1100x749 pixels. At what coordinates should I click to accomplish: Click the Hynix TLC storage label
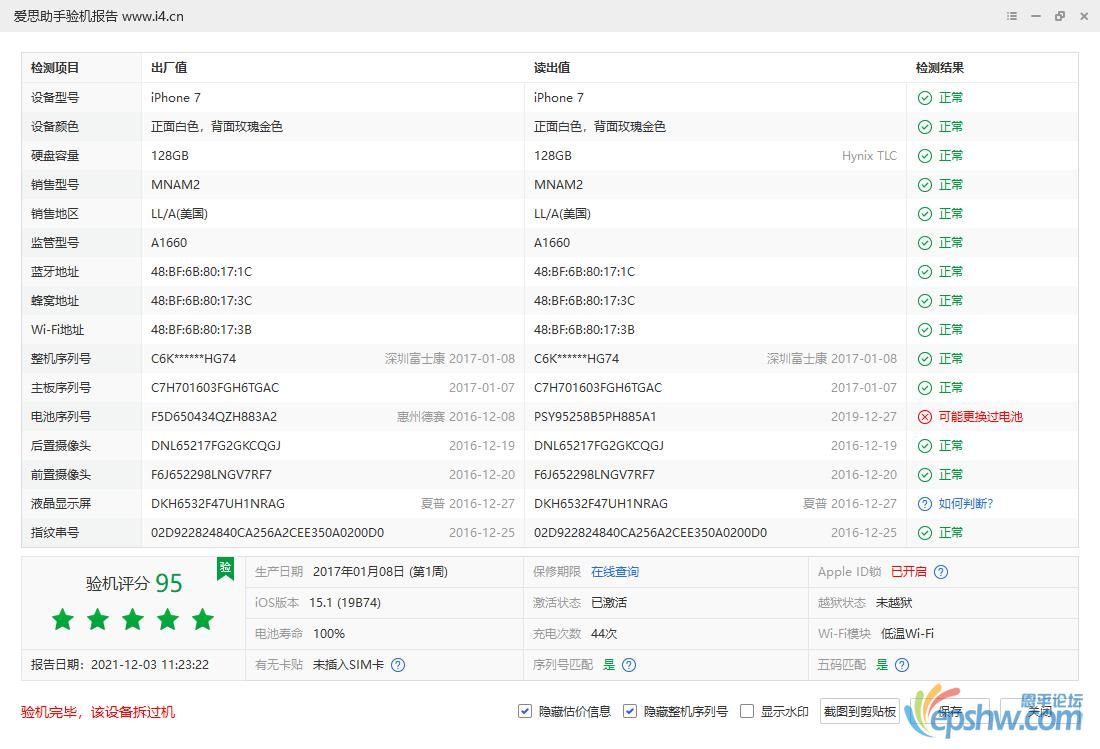coord(869,156)
